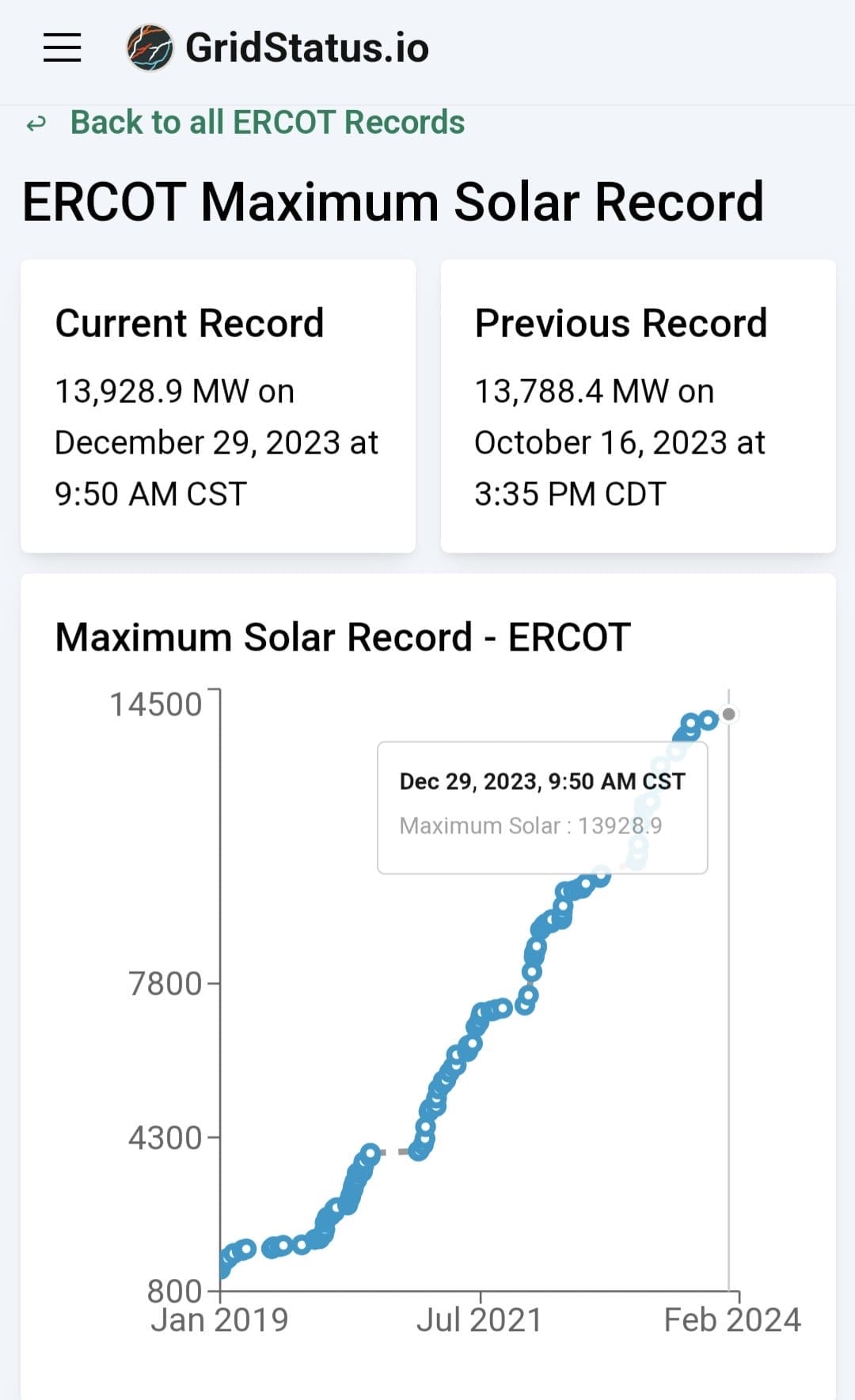855x1400 pixels.
Task: Open the Back to all ERCOT Records link
Action: pos(267,123)
